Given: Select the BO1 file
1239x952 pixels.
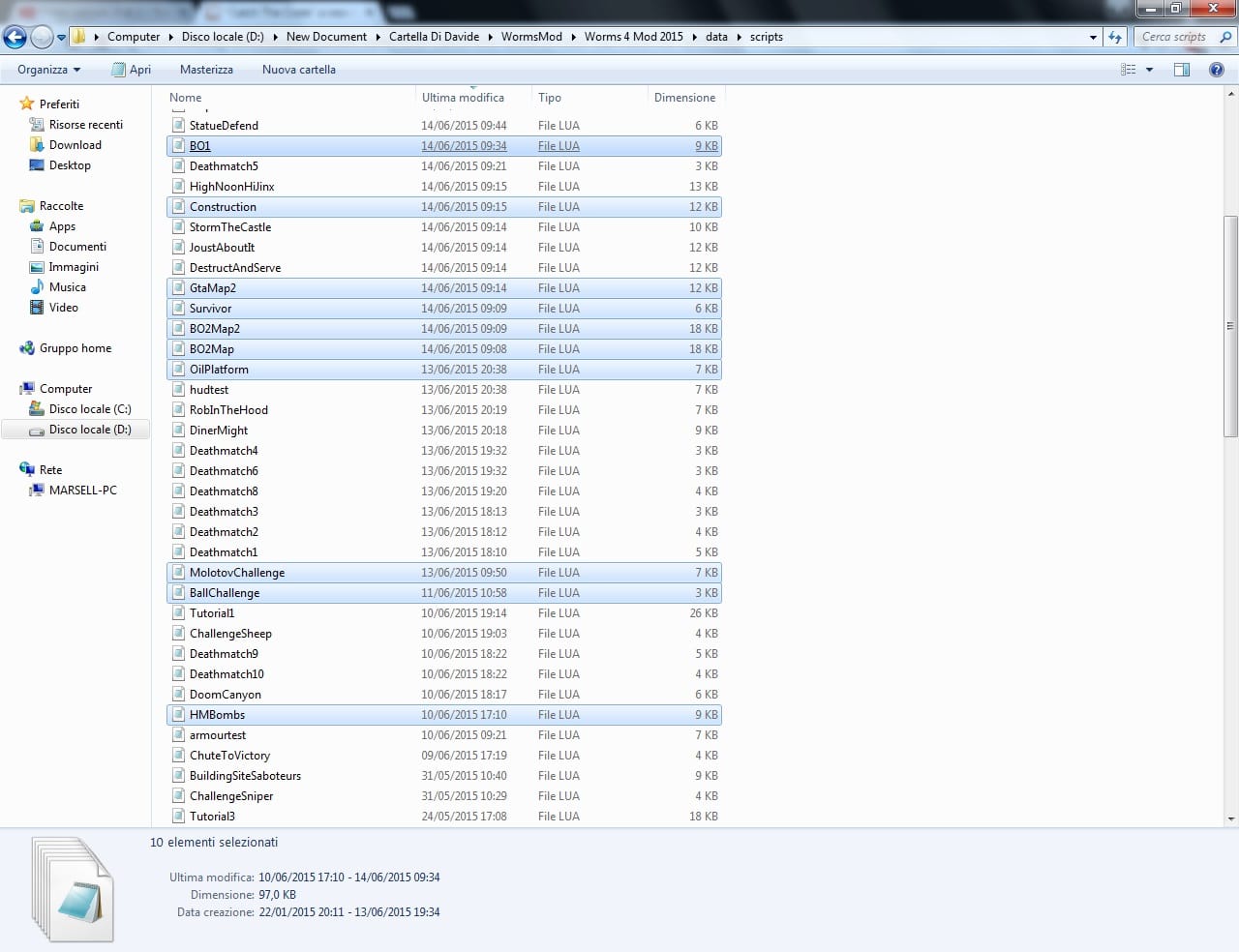Looking at the screenshot, I should (444, 146).
